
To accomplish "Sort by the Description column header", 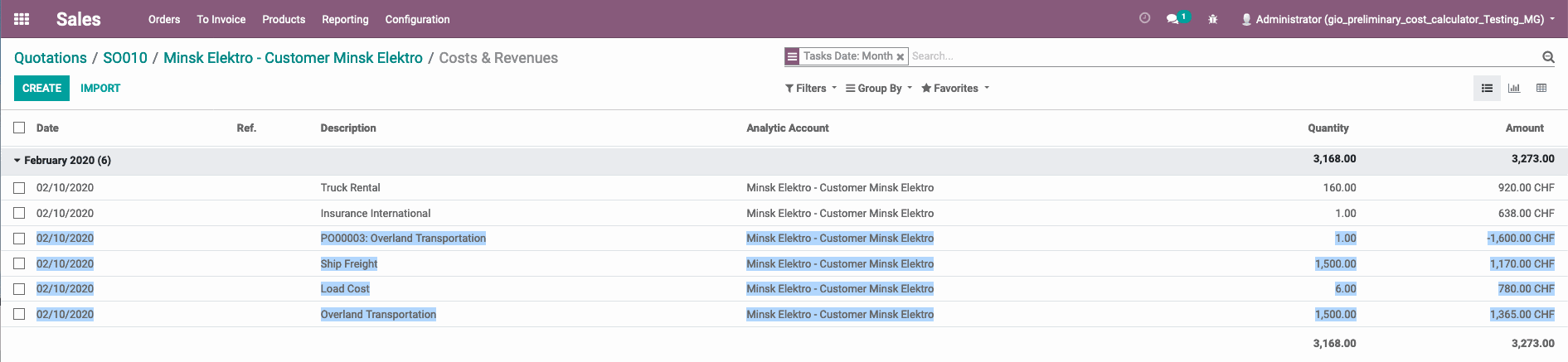I will click(348, 128).
